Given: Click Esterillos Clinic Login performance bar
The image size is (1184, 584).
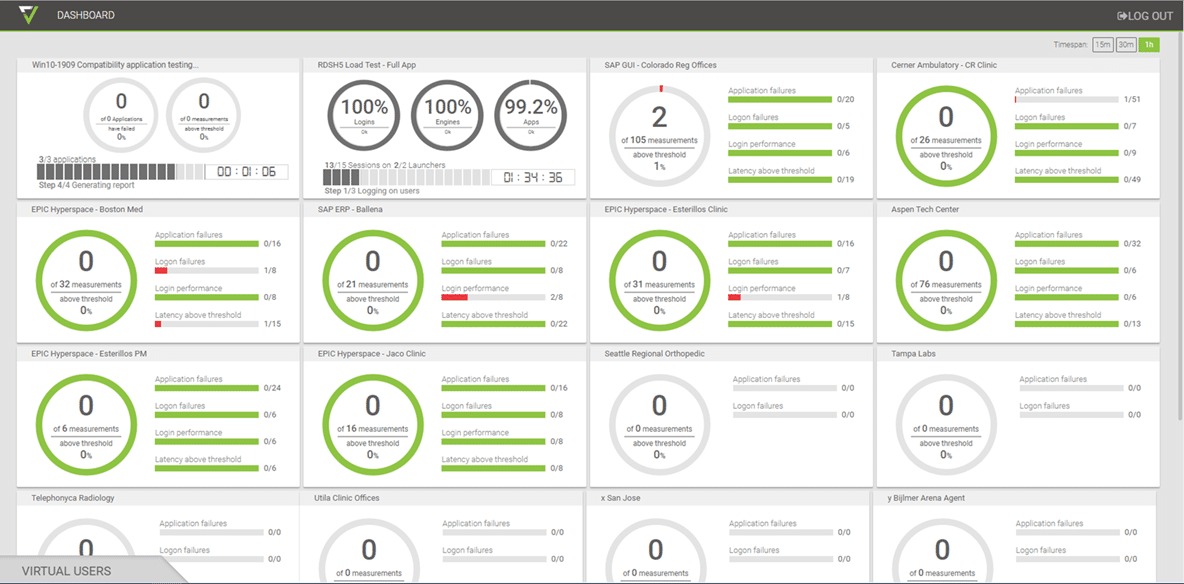Looking at the screenshot, I should coord(779,298).
